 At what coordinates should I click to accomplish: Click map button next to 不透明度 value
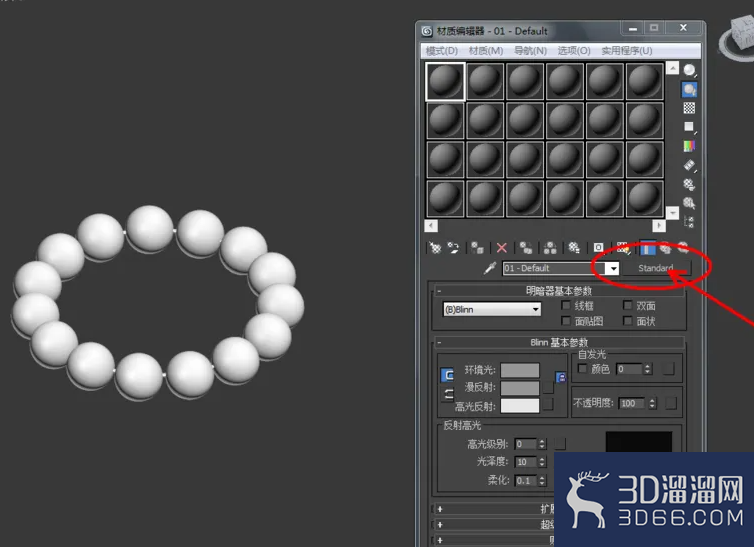671,403
